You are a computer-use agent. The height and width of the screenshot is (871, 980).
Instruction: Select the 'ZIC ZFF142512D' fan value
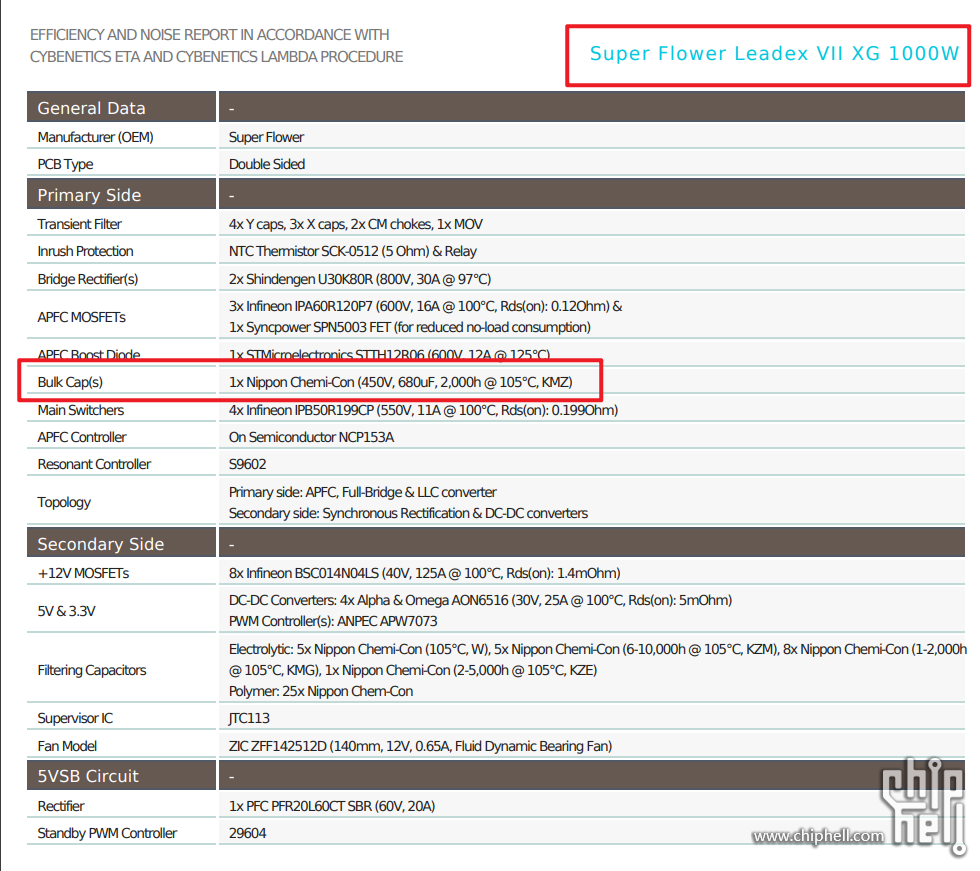tap(421, 747)
